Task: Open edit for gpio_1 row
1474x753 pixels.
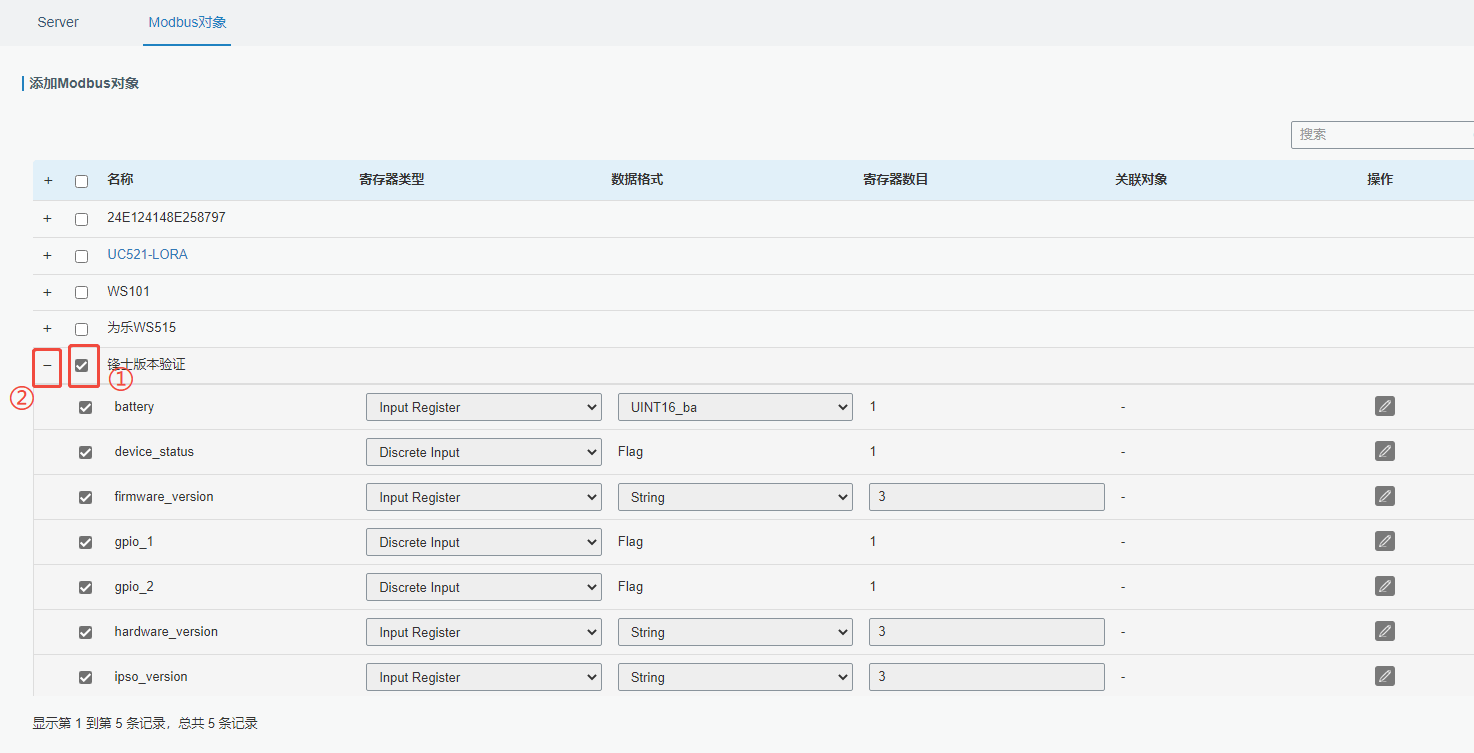Action: [x=1384, y=541]
